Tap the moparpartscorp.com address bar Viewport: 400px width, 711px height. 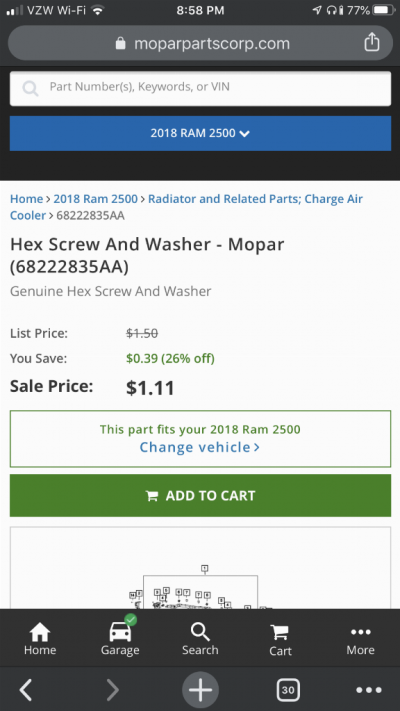click(x=200, y=43)
